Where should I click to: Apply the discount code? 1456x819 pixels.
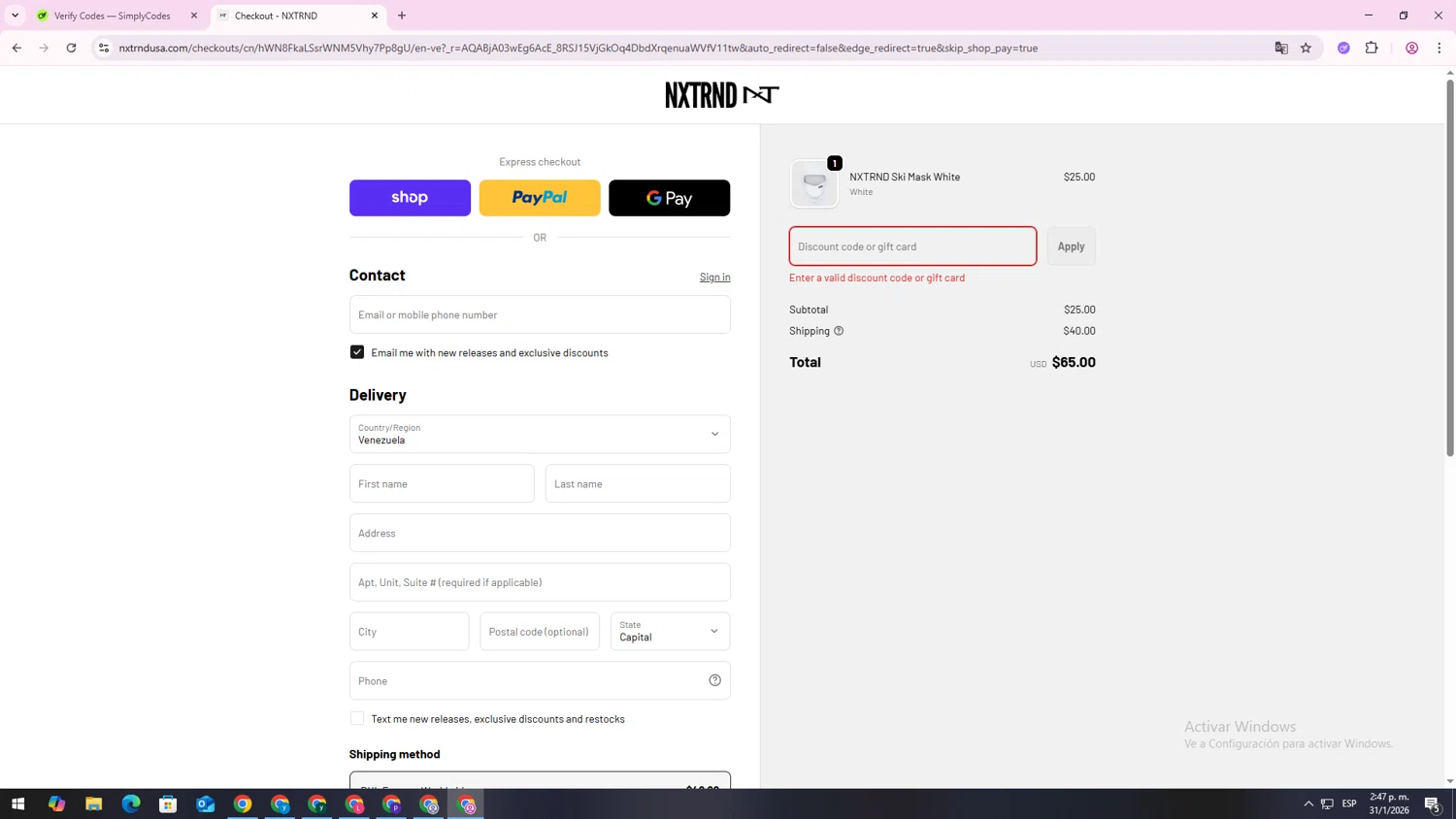tap(1071, 246)
